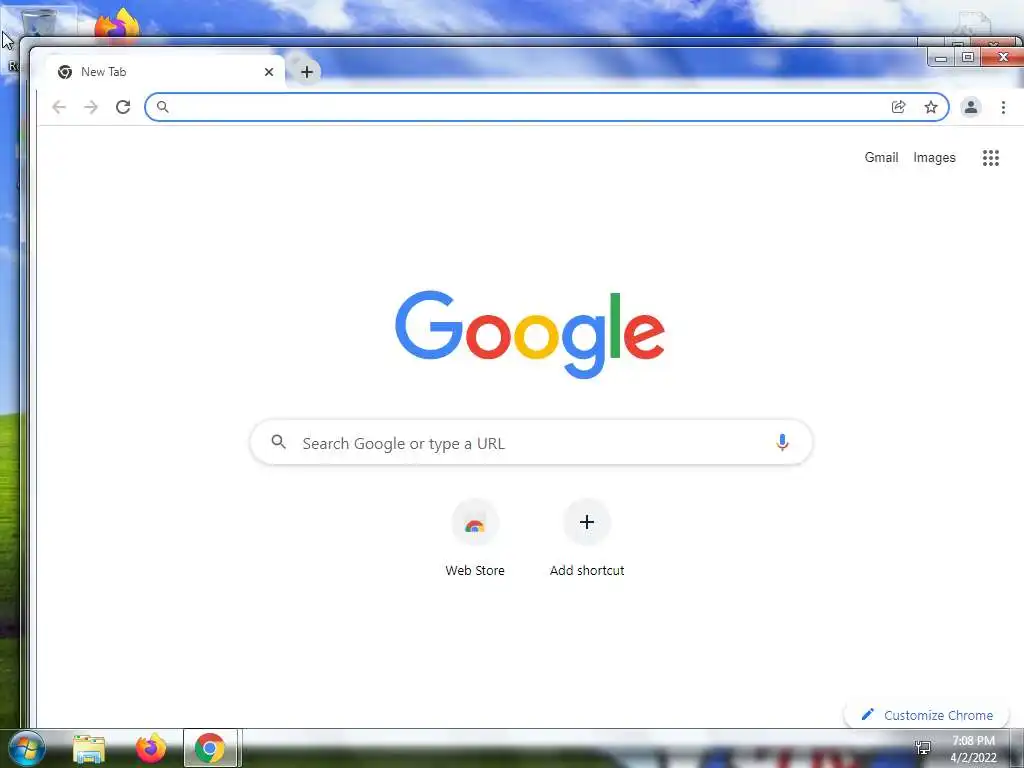The image size is (1024, 768).
Task: Focus the Search Google or type a URL box
Action: click(x=531, y=443)
